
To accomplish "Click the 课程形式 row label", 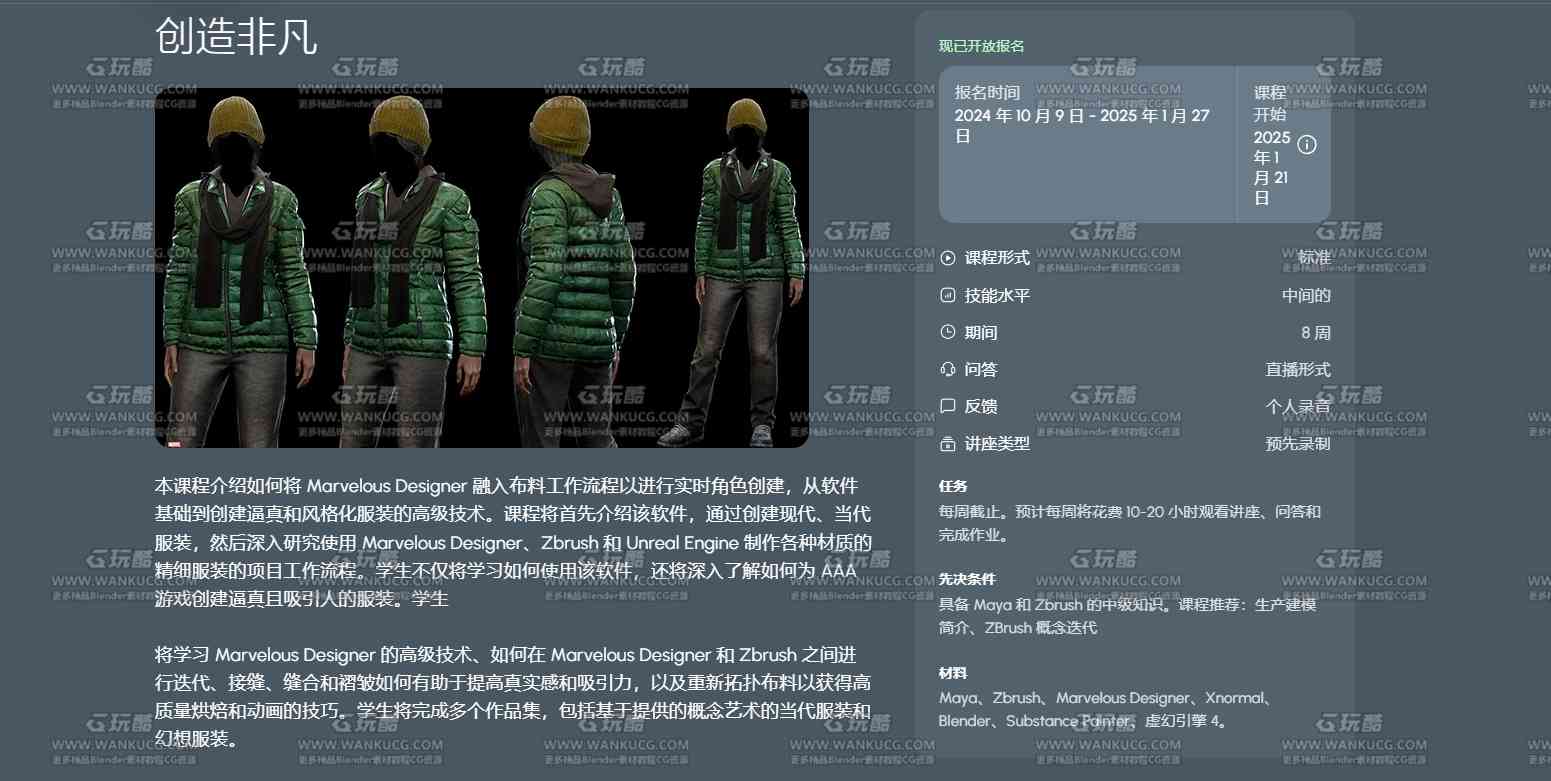I will pyautogui.click(x=997, y=258).
